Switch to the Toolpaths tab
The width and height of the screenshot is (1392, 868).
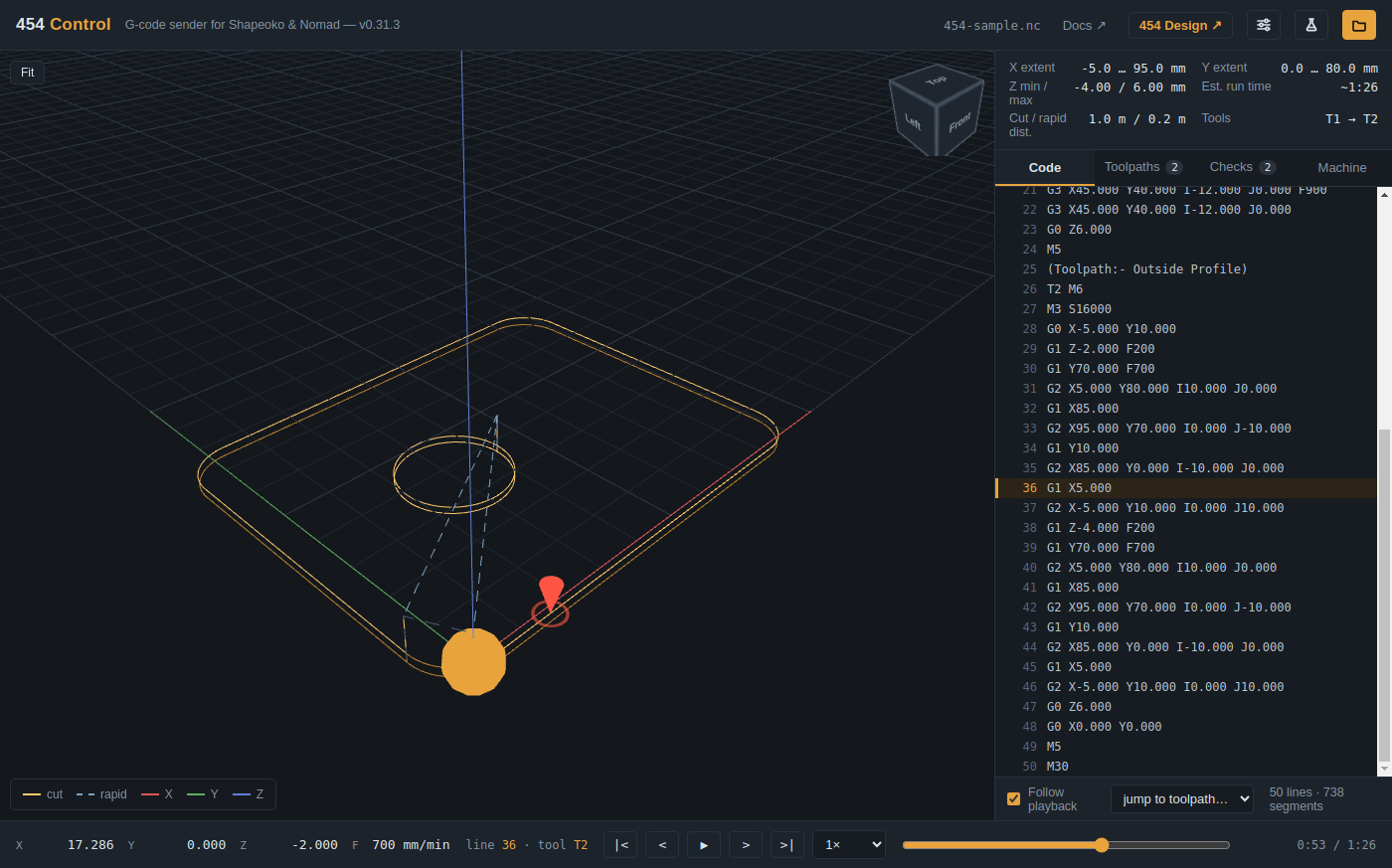(1143, 167)
